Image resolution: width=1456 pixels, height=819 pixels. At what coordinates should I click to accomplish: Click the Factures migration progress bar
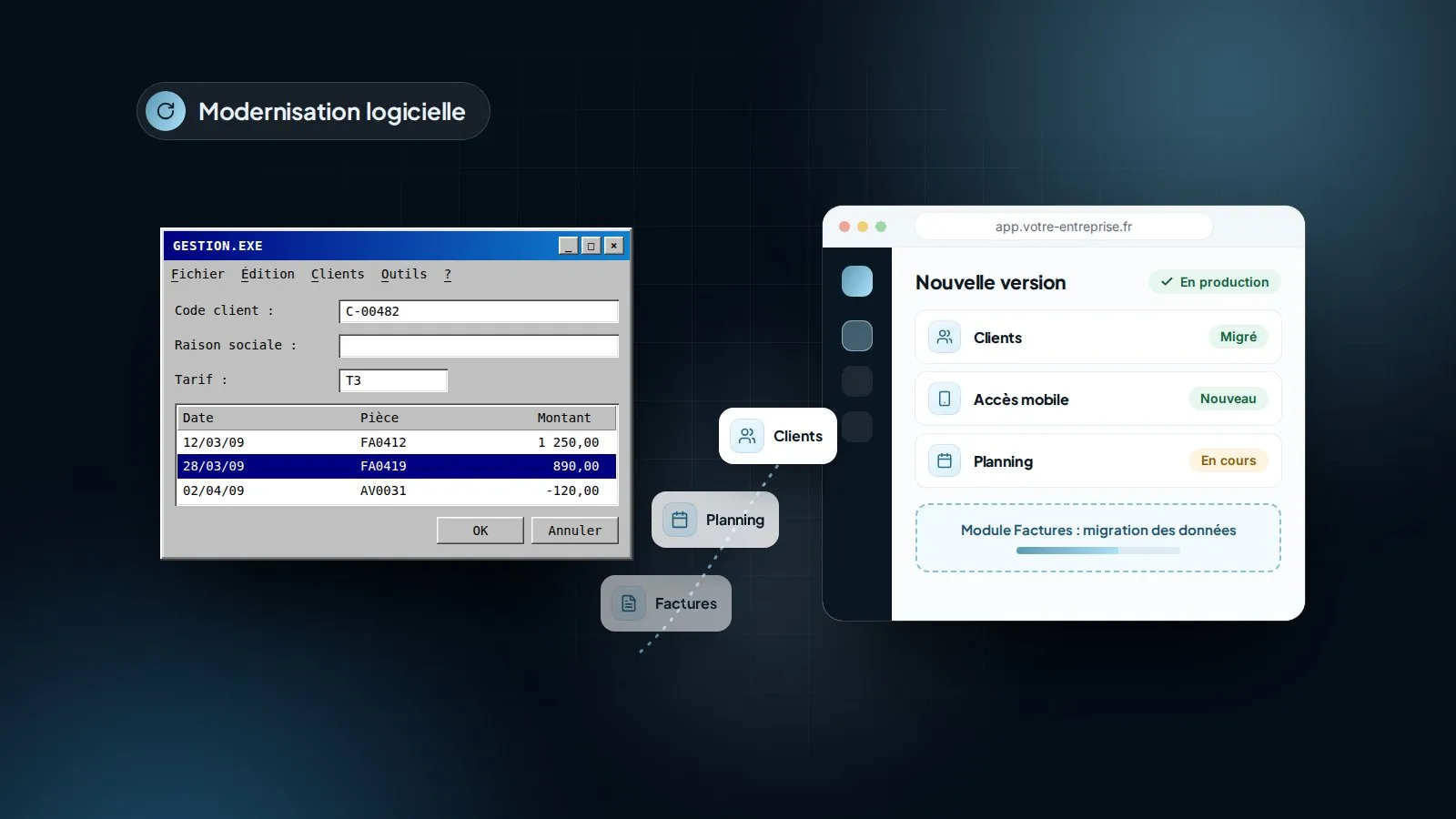(1097, 551)
